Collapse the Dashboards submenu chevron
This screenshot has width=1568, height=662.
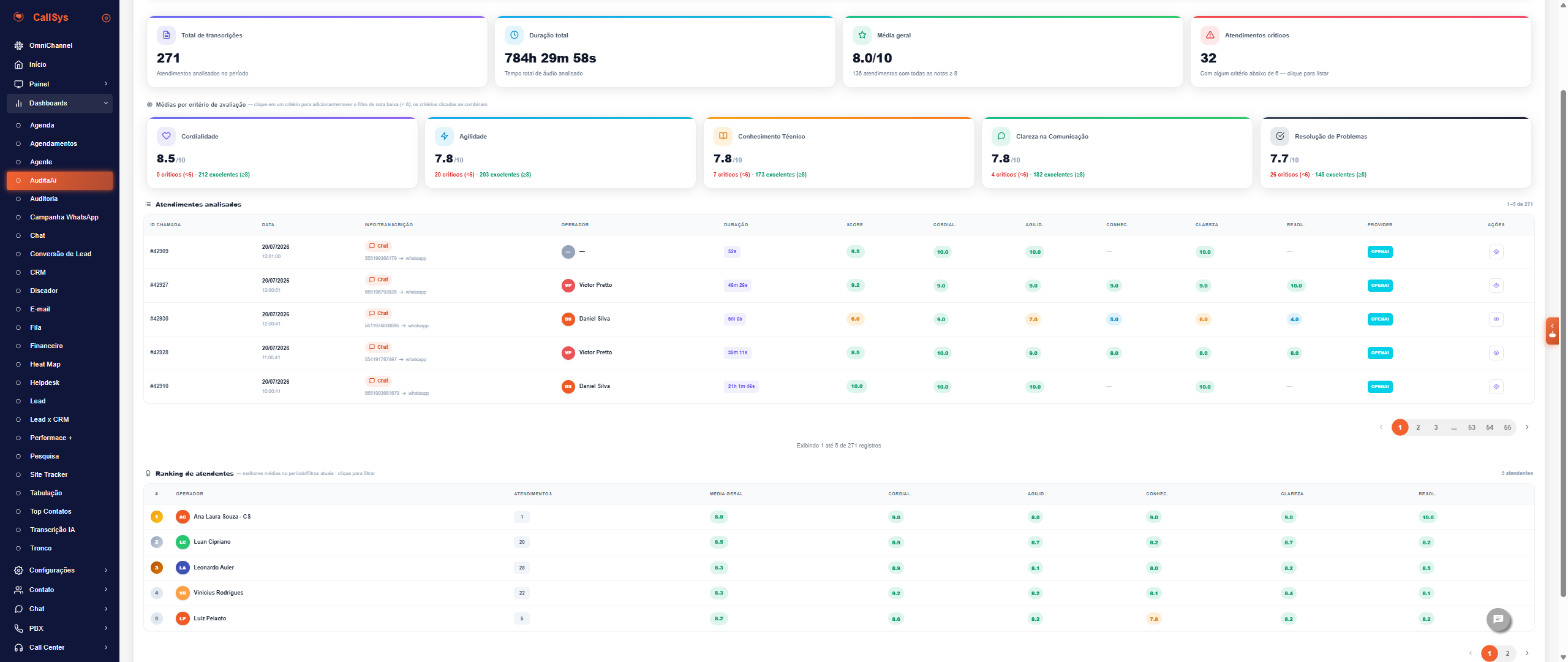(x=106, y=103)
